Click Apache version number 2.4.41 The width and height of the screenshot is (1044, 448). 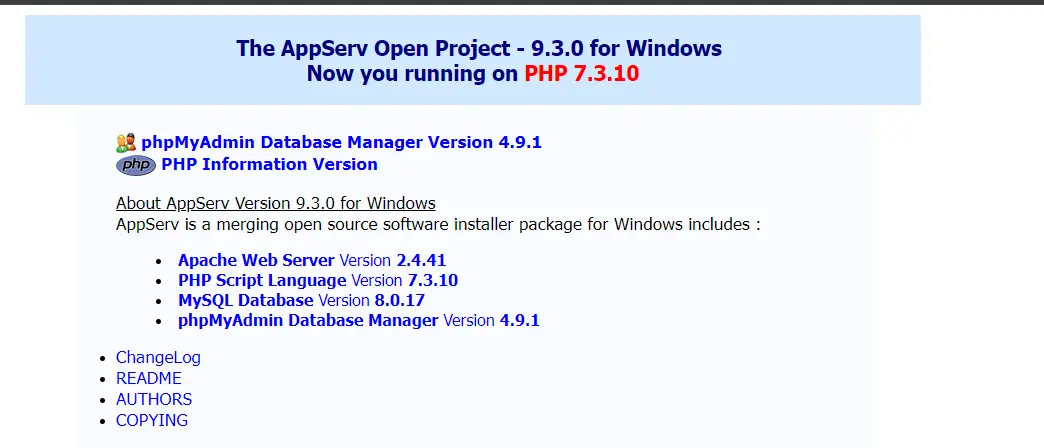421,260
